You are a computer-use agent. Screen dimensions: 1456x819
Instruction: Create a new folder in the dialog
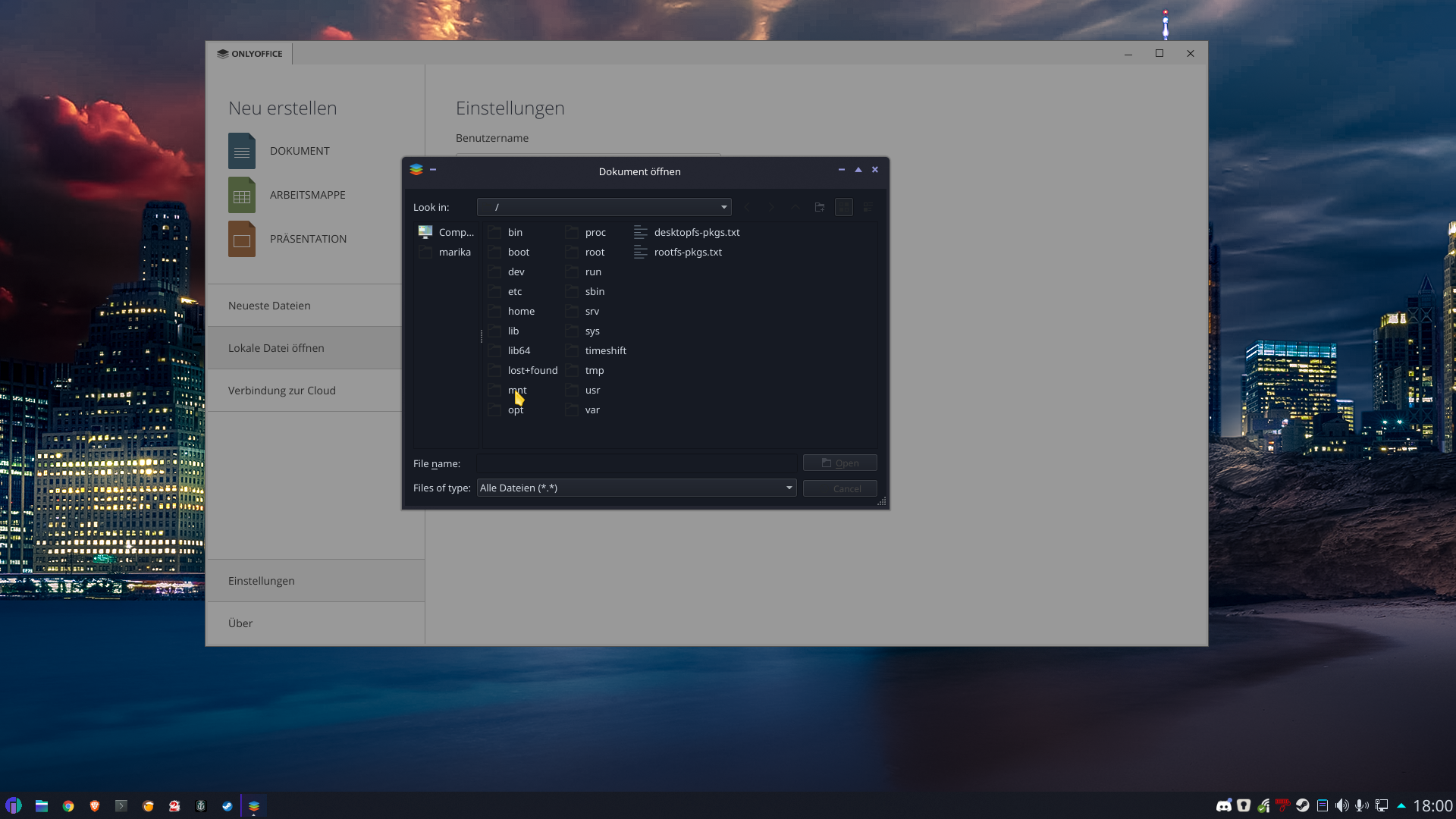[820, 207]
